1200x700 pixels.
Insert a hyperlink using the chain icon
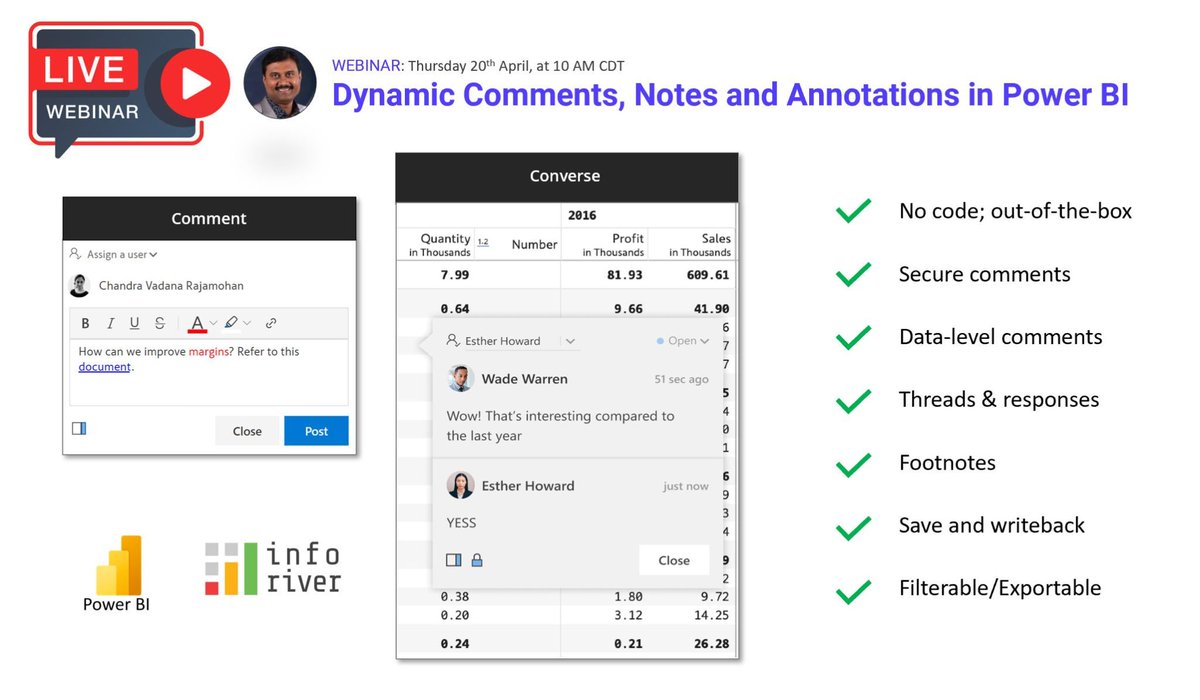(x=271, y=323)
